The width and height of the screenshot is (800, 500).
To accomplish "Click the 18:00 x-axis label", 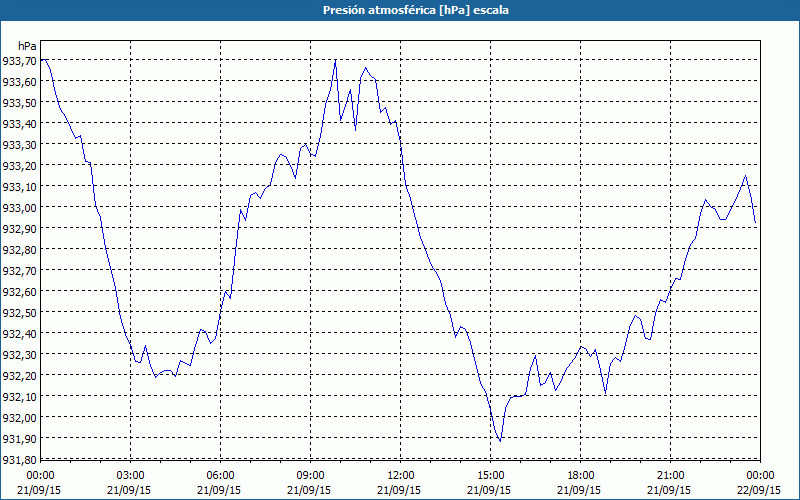I will pos(581,476).
